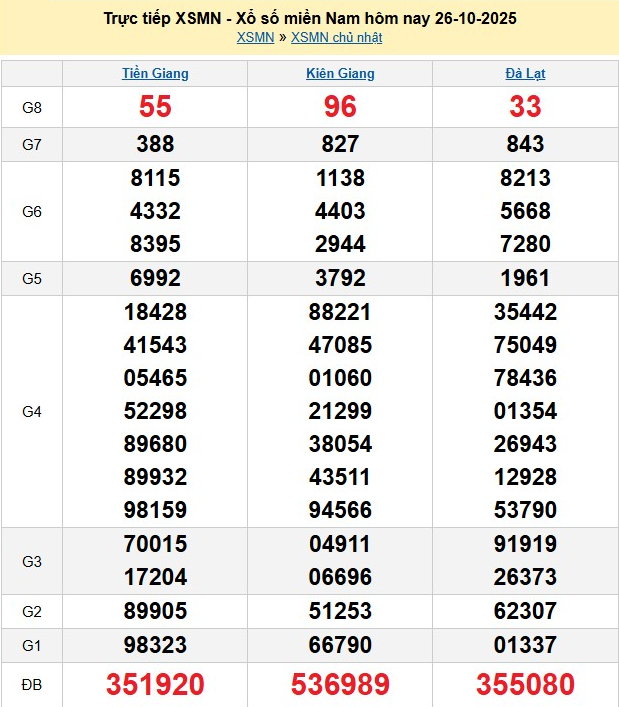
Task: Open the XSMN breadcrumb link
Action: click(255, 38)
